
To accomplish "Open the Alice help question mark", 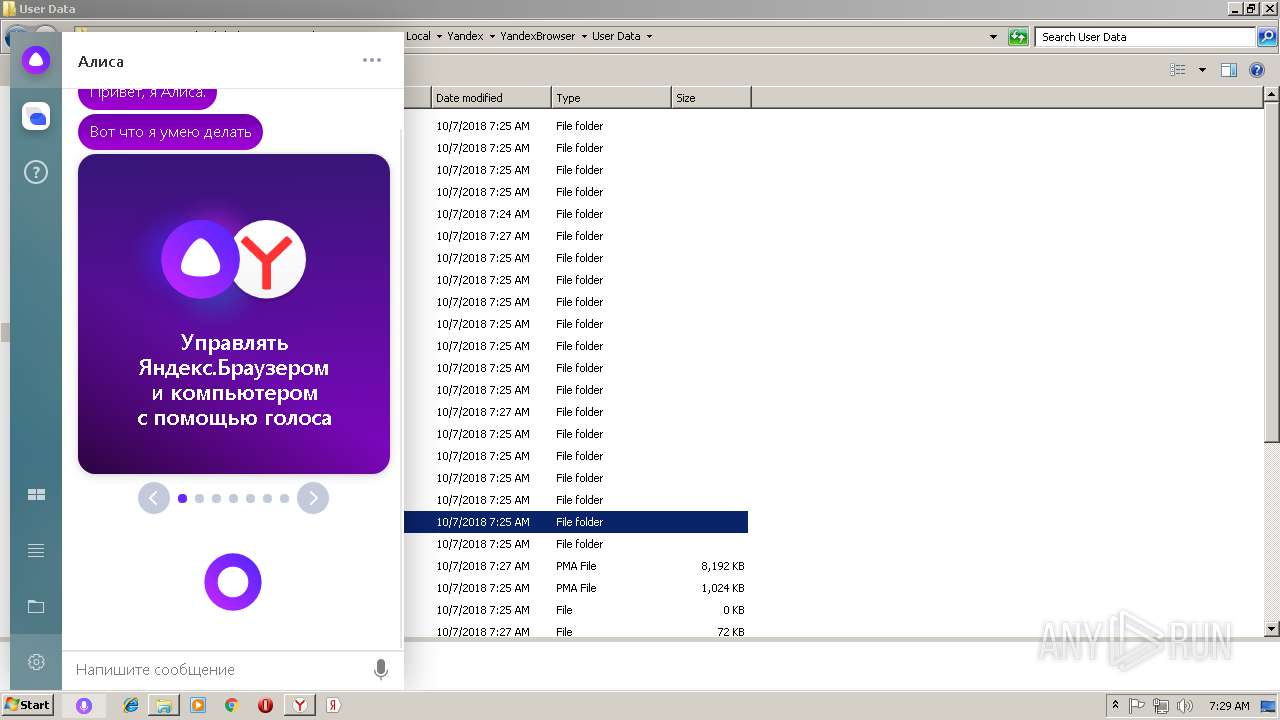I will 36,173.
